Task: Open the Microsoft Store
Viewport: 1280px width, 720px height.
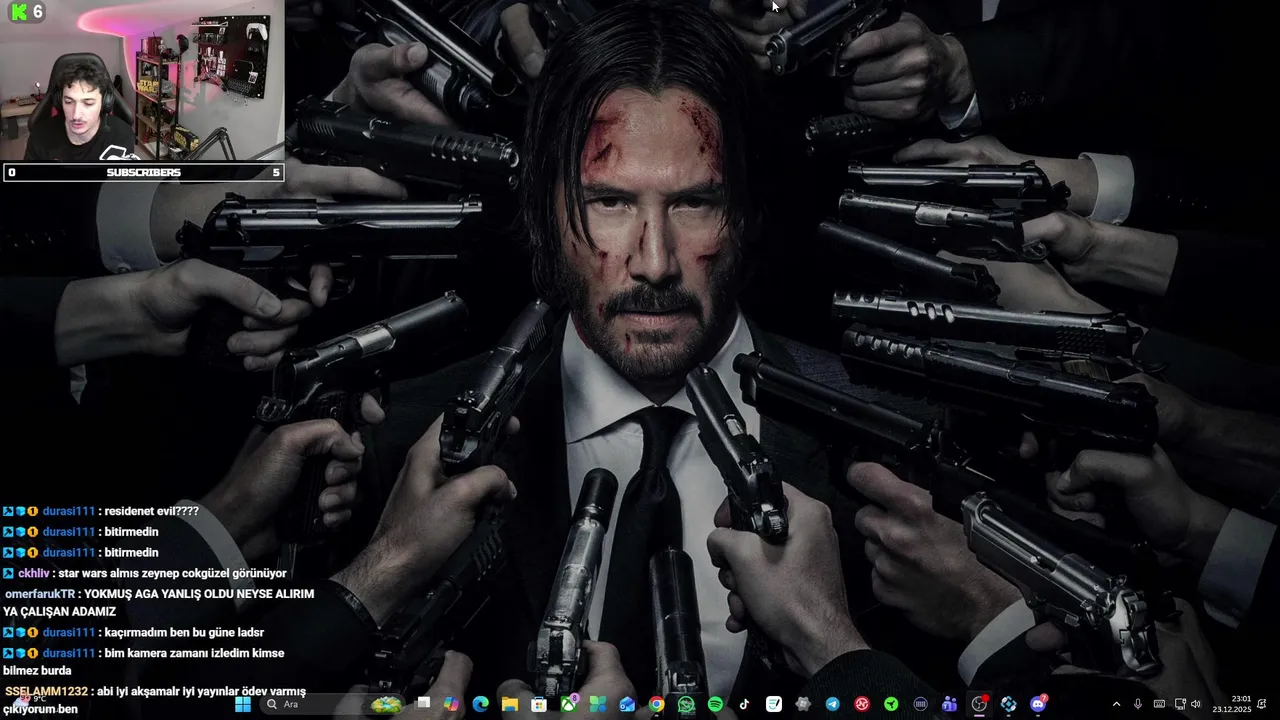Action: (x=539, y=704)
